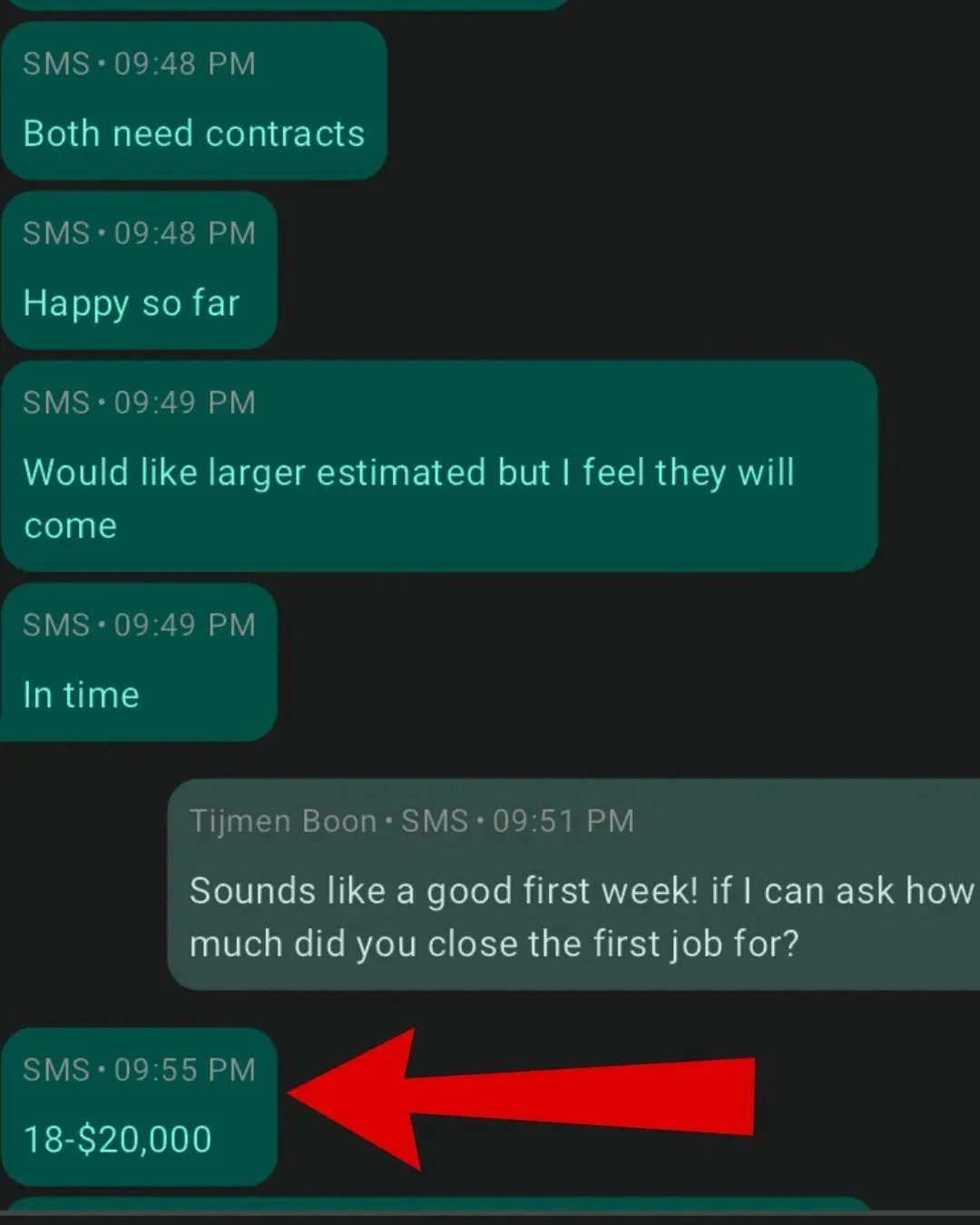Select Tijmen Boon's "Sounds like a good first week" reply
The height and width of the screenshot is (1225, 980).
(x=574, y=884)
